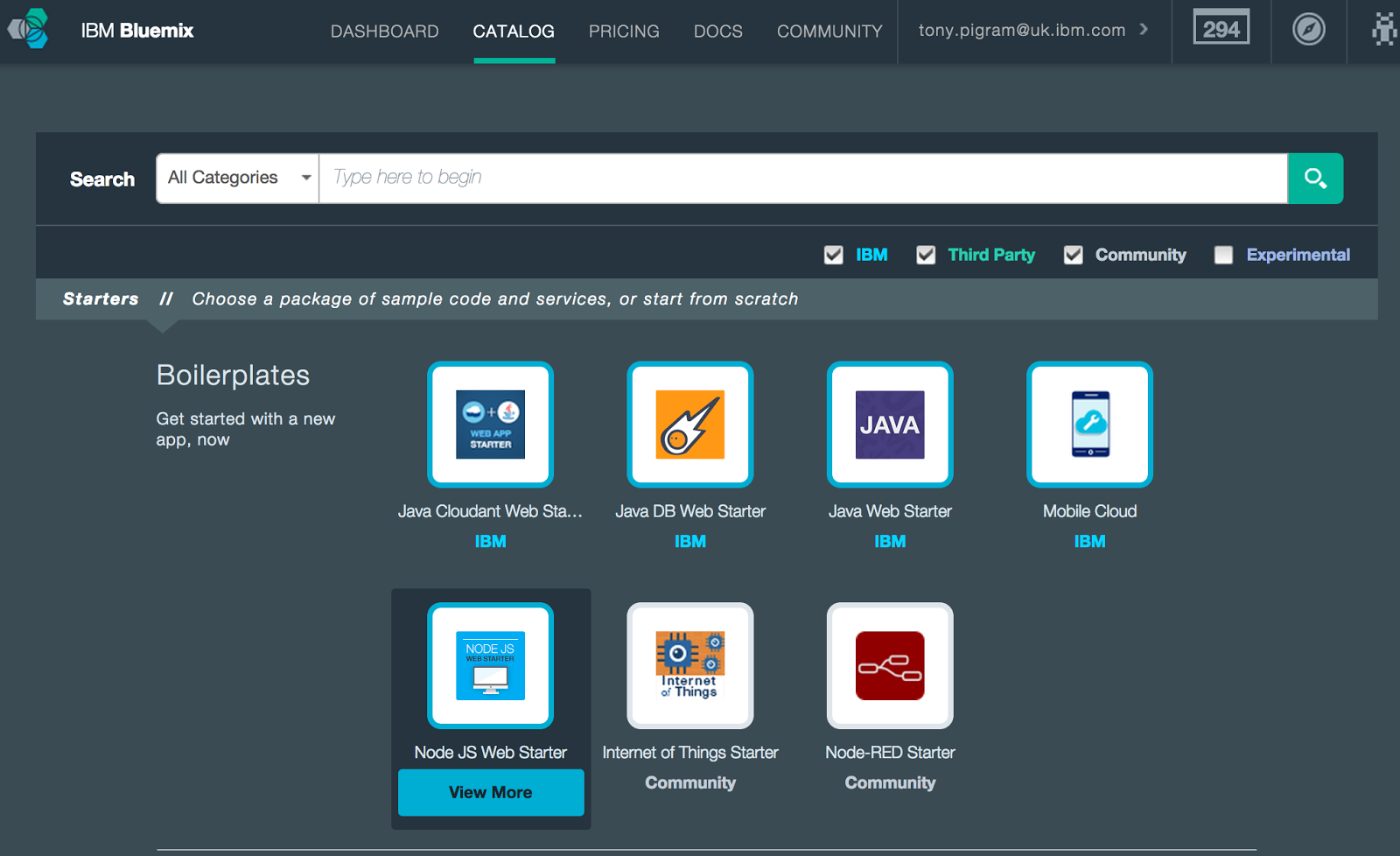Toggle the IBM filter checkbox
Screen dimensions: 1400x856
point(834,255)
